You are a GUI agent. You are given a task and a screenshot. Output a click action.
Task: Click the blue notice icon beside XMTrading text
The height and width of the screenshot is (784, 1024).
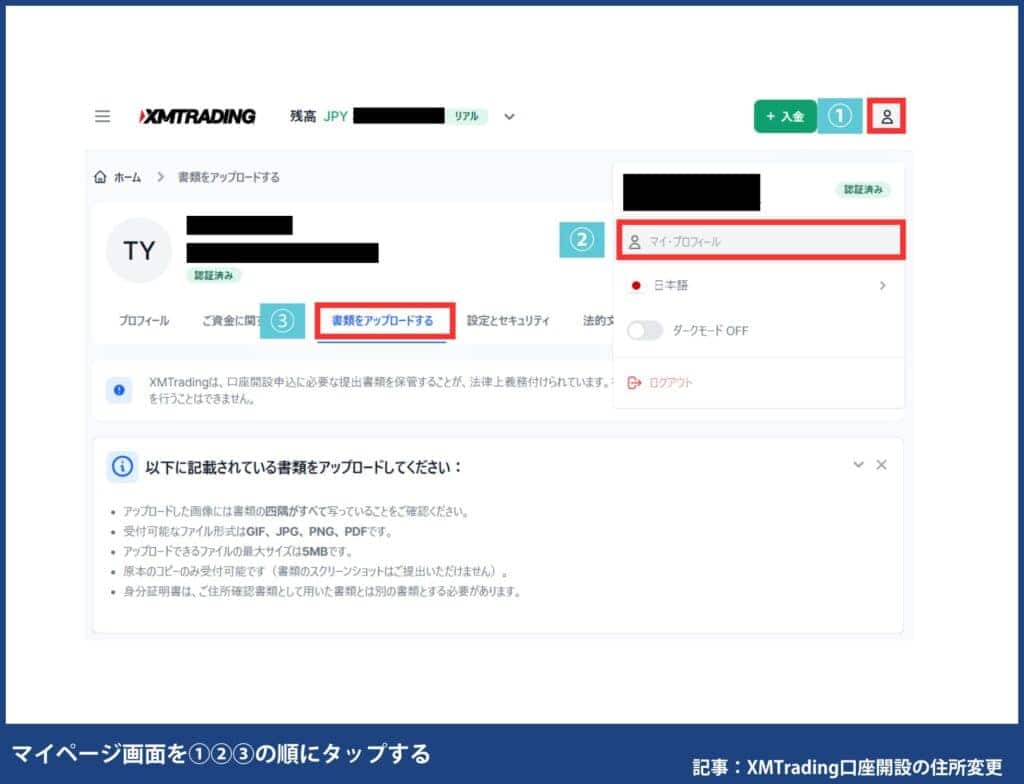119,390
